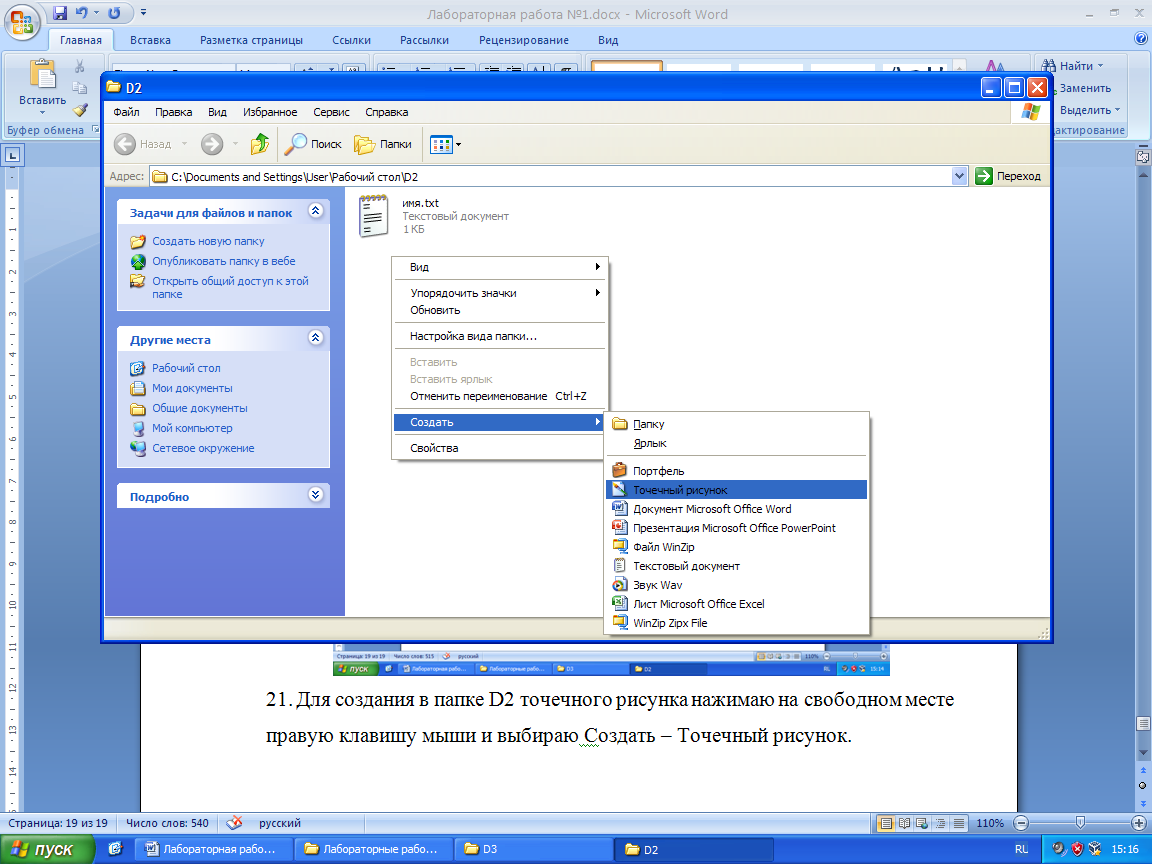Click the Format Painter brush in Word
Viewport: 1152px width, 864px height.
[80, 109]
